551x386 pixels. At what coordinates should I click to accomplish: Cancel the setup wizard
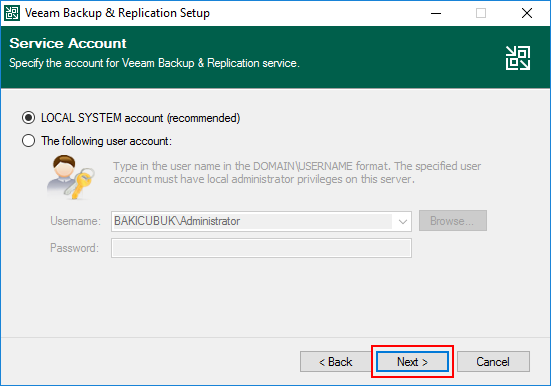pos(493,361)
